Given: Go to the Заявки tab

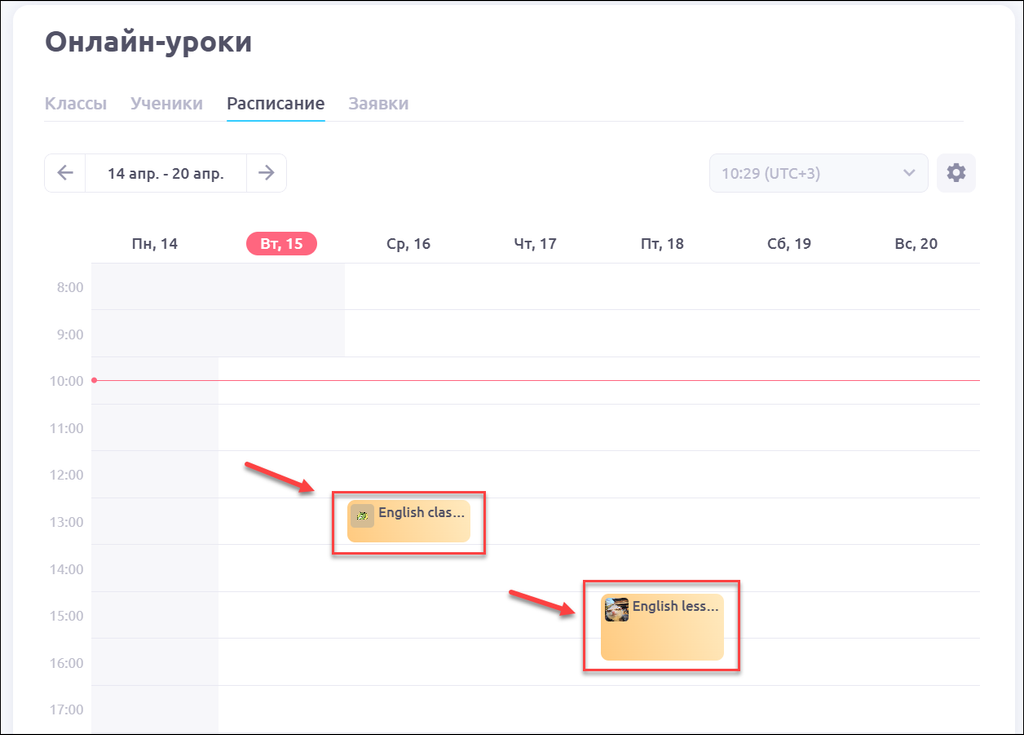Looking at the screenshot, I should 378,104.
